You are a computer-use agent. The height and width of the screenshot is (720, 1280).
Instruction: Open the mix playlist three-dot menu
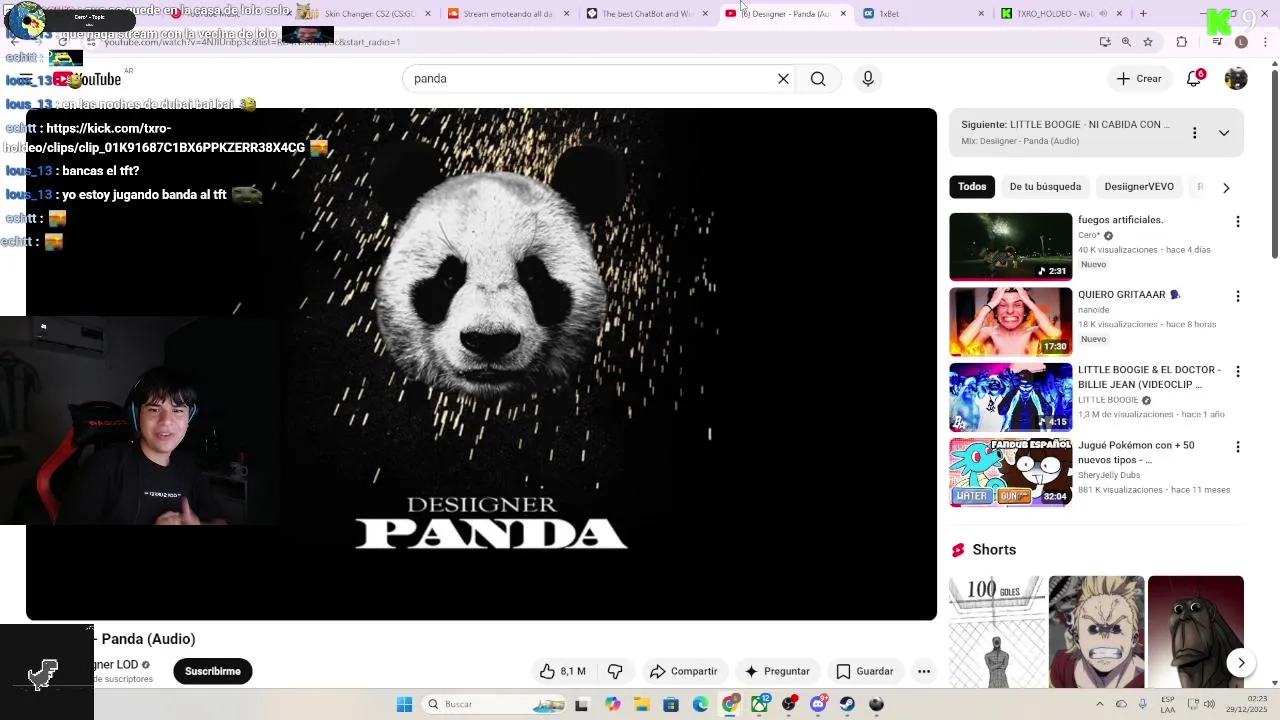[x=1194, y=133]
